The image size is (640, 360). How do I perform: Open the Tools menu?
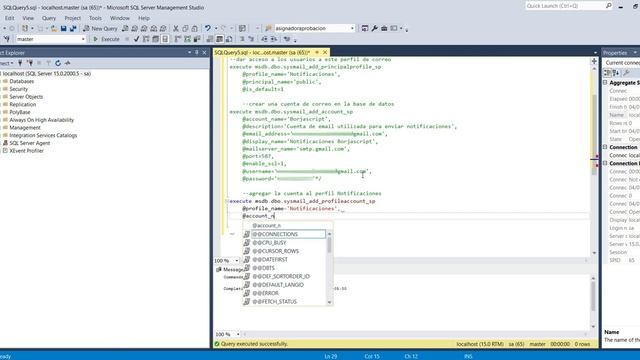tap(95, 18)
